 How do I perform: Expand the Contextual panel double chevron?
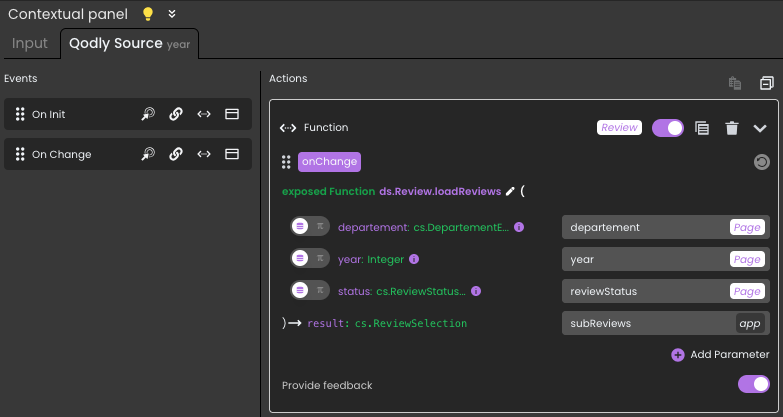[172, 14]
